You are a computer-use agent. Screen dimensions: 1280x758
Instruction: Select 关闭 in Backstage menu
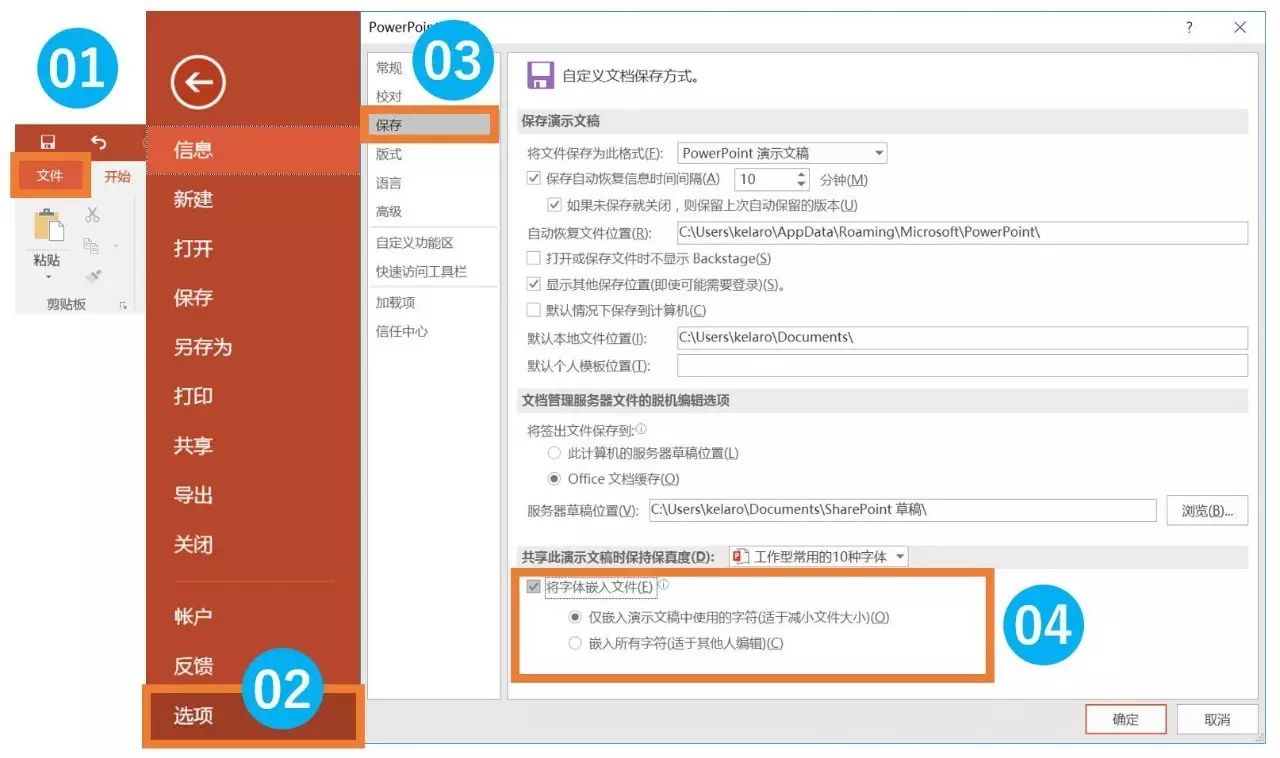pyautogui.click(x=193, y=545)
